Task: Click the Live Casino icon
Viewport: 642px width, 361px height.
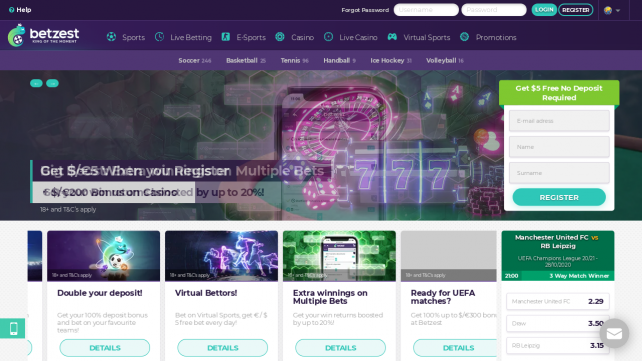Action: [328, 37]
